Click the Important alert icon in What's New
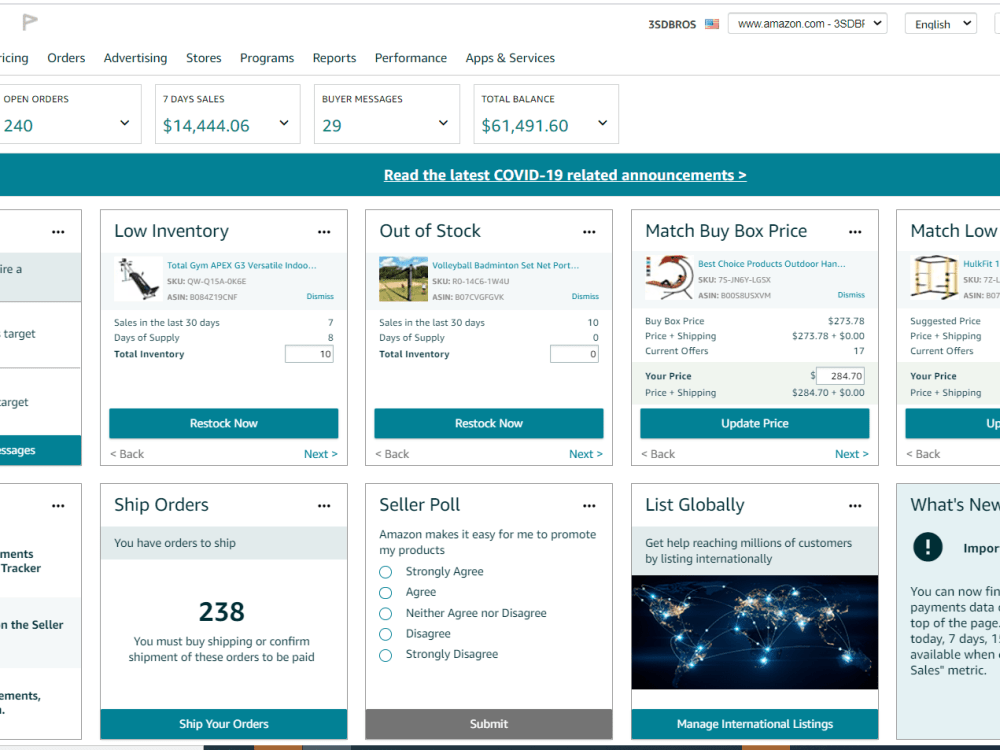This screenshot has width=1000, height=750. coord(927,547)
